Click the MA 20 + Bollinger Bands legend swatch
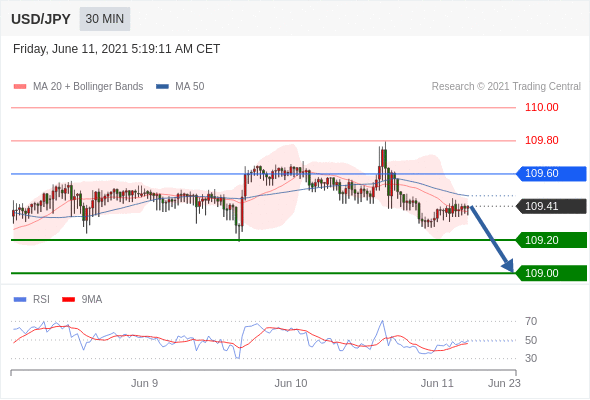Screen dimensions: 590x400 click(x=20, y=87)
